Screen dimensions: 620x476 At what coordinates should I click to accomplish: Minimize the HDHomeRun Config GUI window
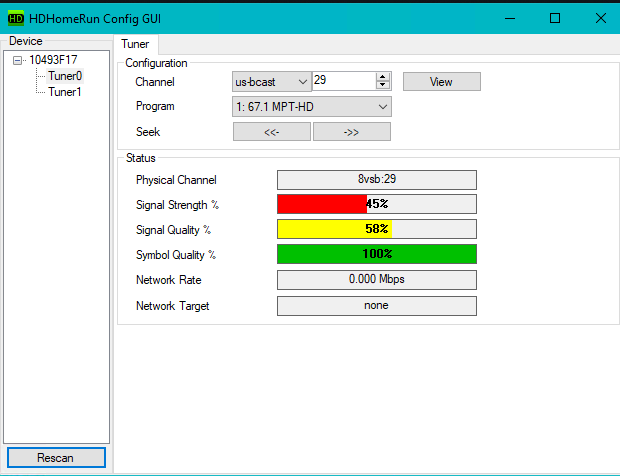click(x=510, y=19)
